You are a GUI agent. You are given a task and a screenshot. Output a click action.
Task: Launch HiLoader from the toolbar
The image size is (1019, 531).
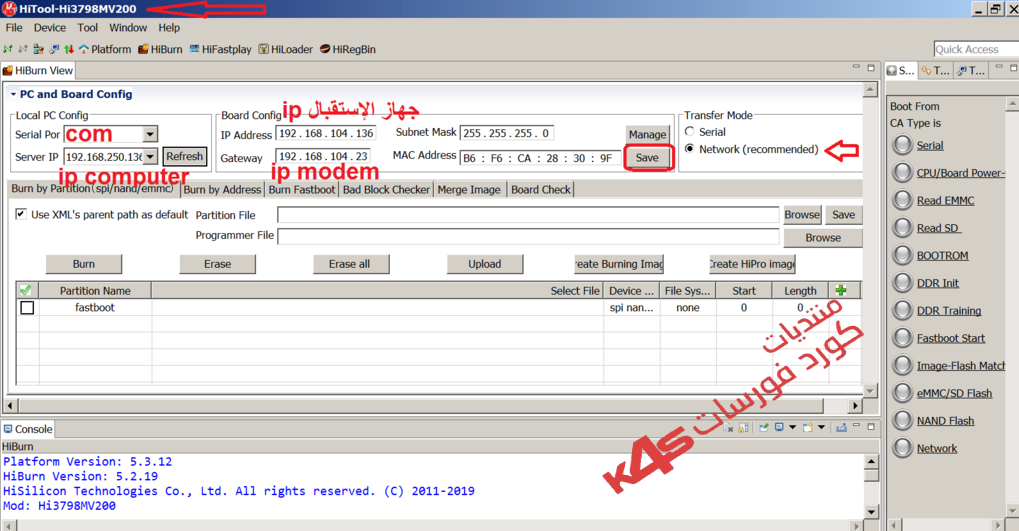click(285, 49)
